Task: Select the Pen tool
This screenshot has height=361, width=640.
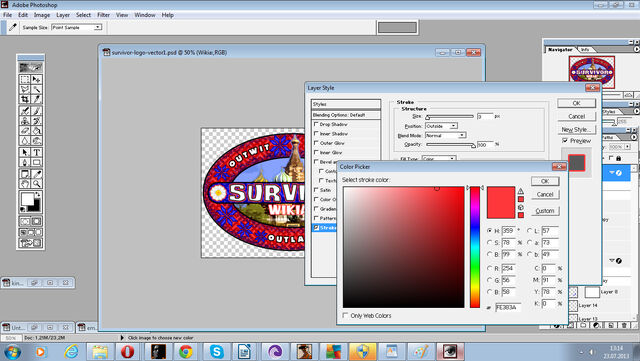Action: tap(25, 163)
